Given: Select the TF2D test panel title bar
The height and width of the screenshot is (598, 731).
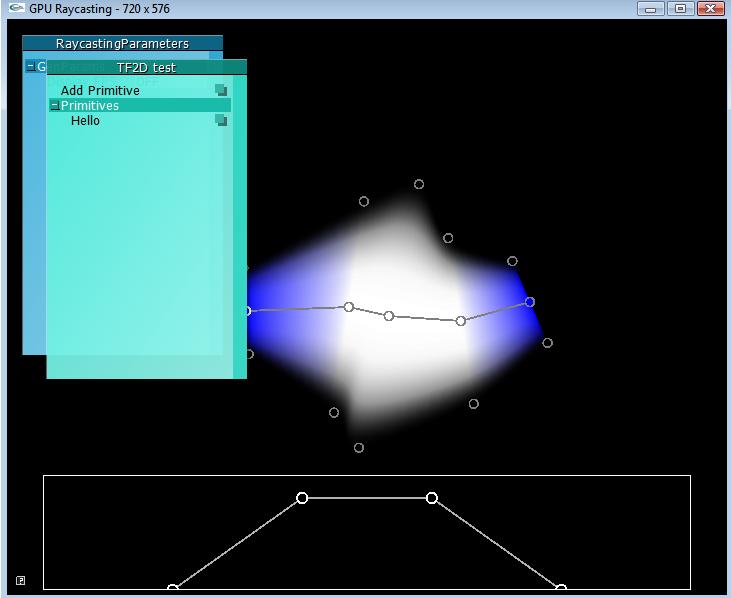Looking at the screenshot, I should [x=146, y=67].
